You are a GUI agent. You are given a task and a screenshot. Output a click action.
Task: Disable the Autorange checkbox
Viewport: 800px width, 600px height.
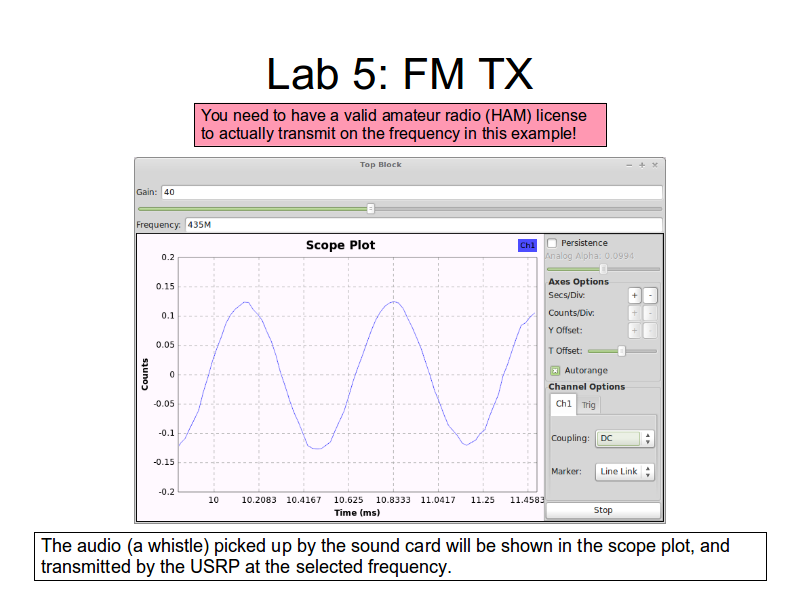tap(554, 370)
